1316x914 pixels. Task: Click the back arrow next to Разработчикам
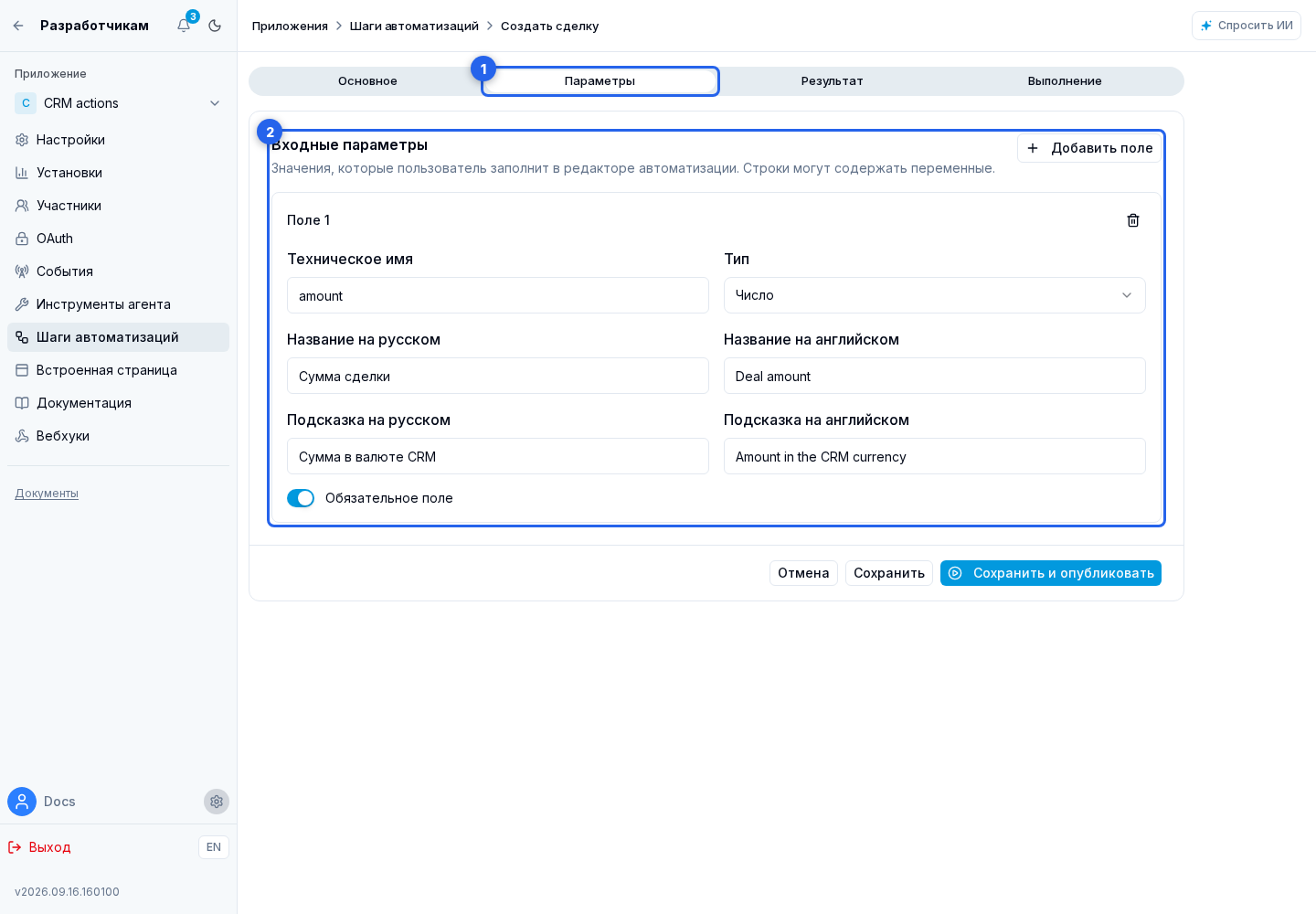(18, 26)
